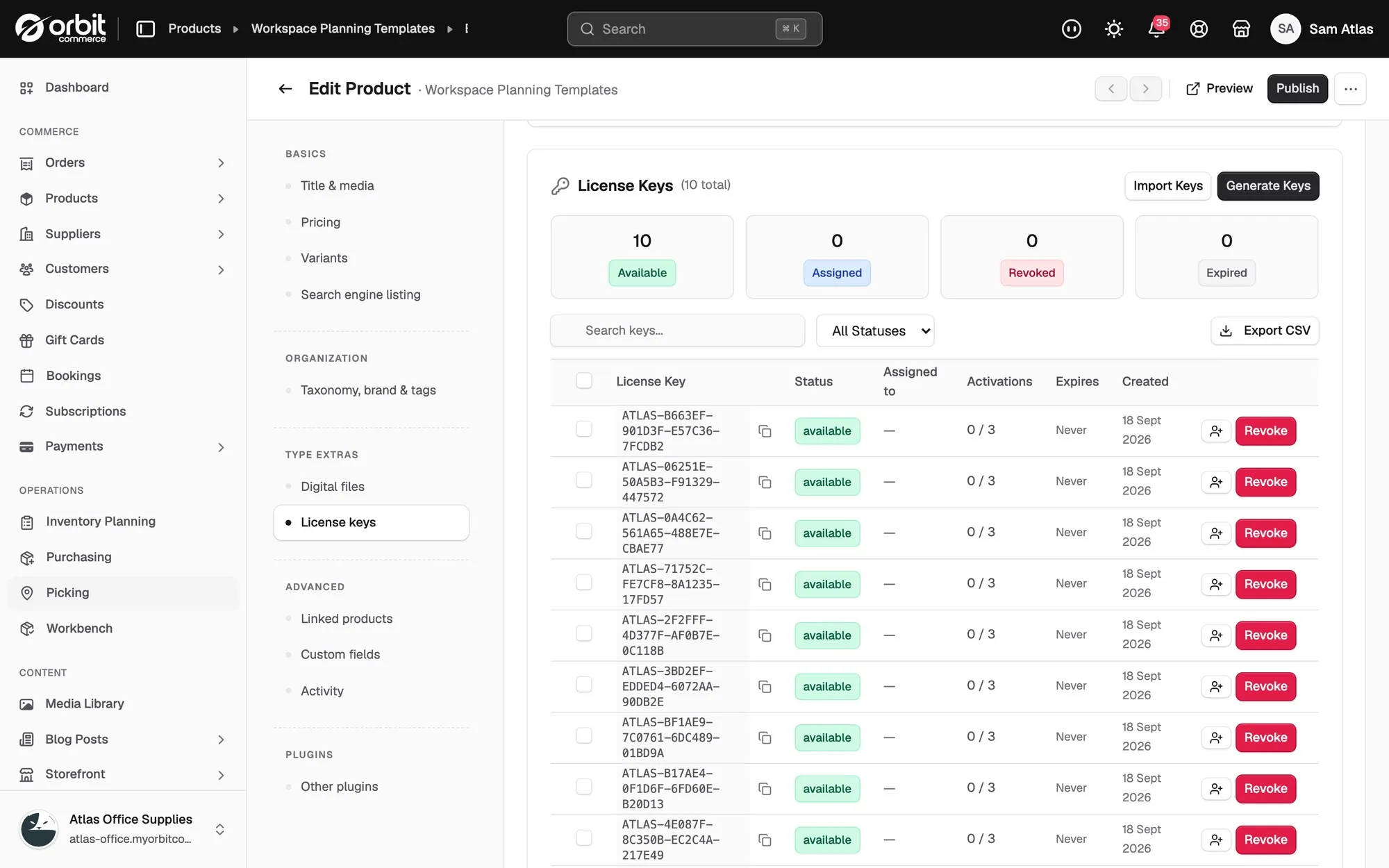Viewport: 1389px width, 868px height.
Task: Go to previous product with left chevron
Action: coord(1111,89)
